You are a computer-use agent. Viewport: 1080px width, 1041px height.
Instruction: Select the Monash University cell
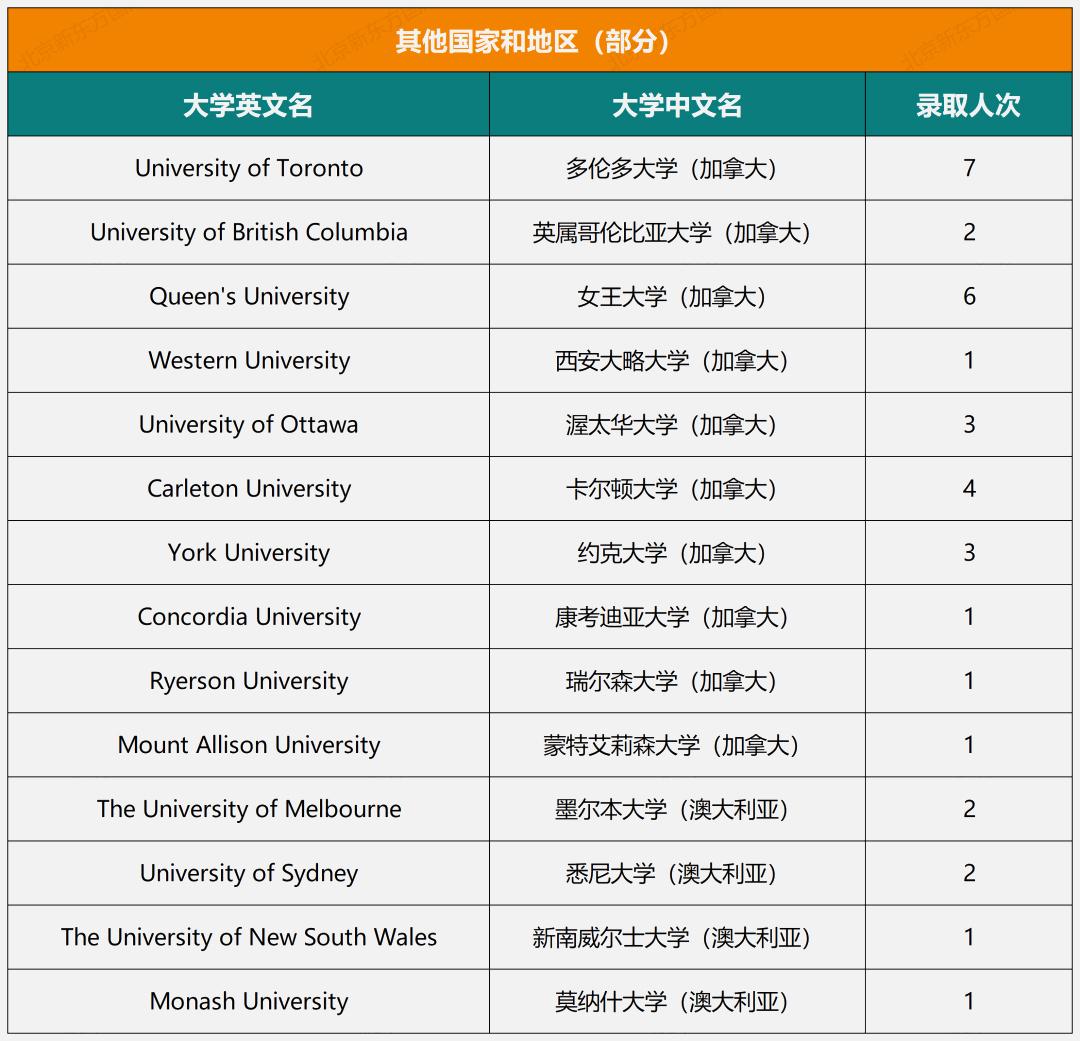coord(249,1001)
